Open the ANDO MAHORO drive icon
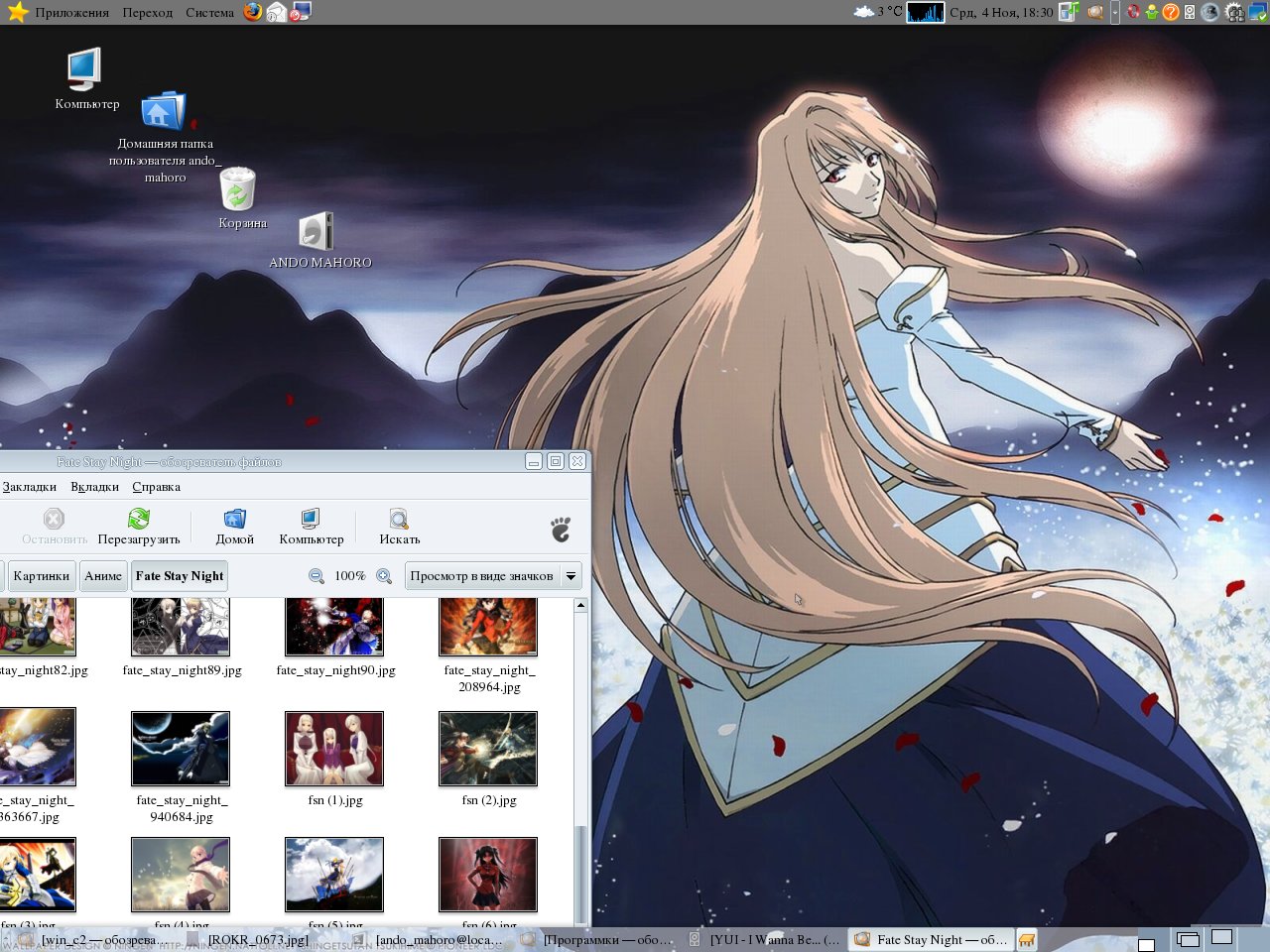This screenshot has height=952, width=1270. coord(316,232)
